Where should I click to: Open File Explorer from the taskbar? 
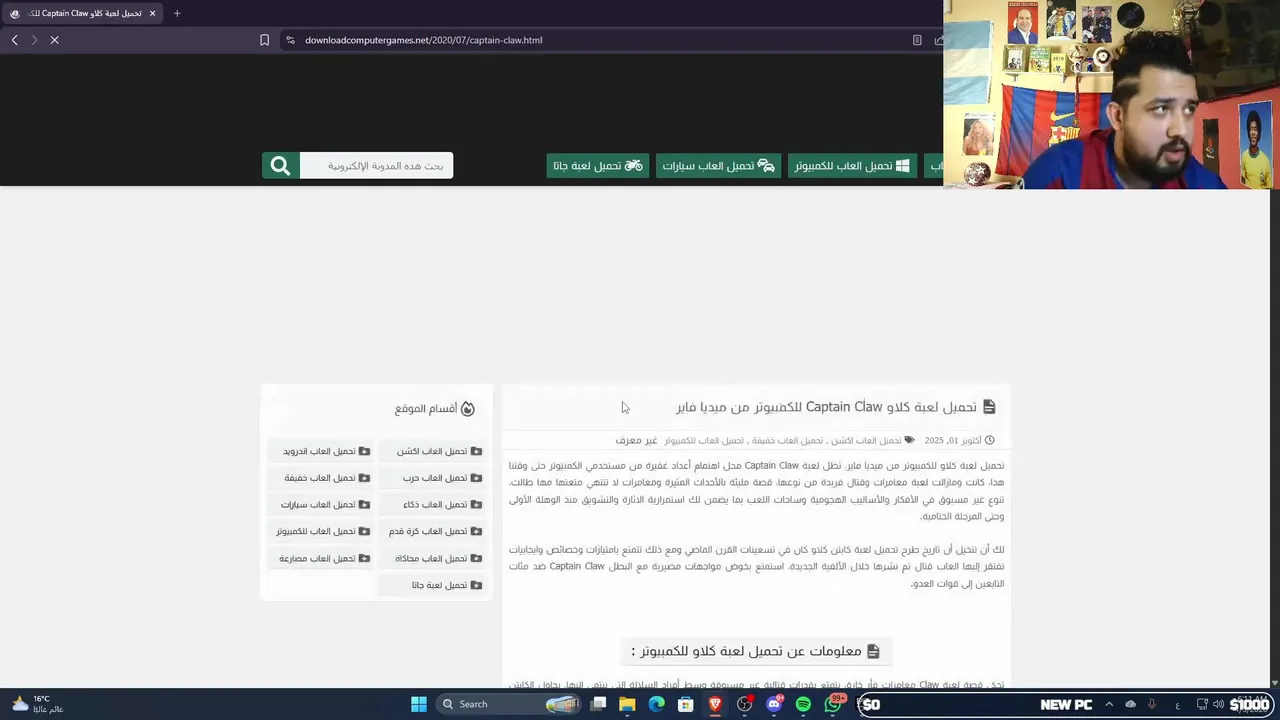click(x=627, y=704)
